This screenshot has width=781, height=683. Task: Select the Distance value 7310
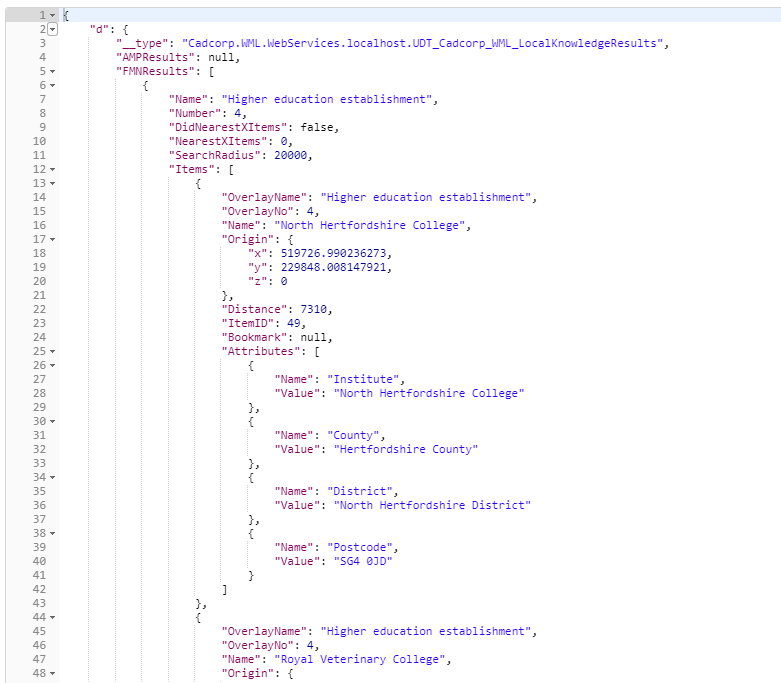click(313, 309)
